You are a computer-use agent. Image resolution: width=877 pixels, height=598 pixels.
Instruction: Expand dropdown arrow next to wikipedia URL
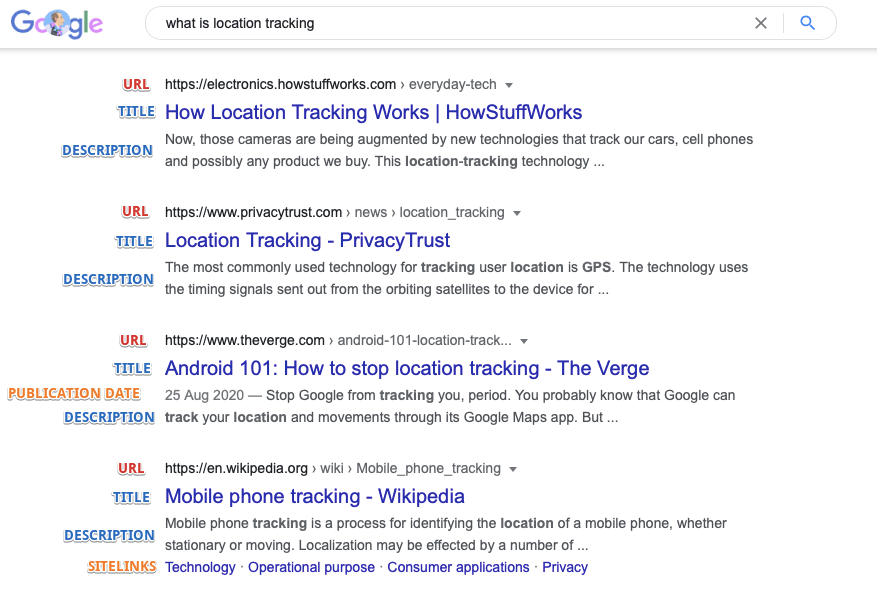tap(513, 469)
